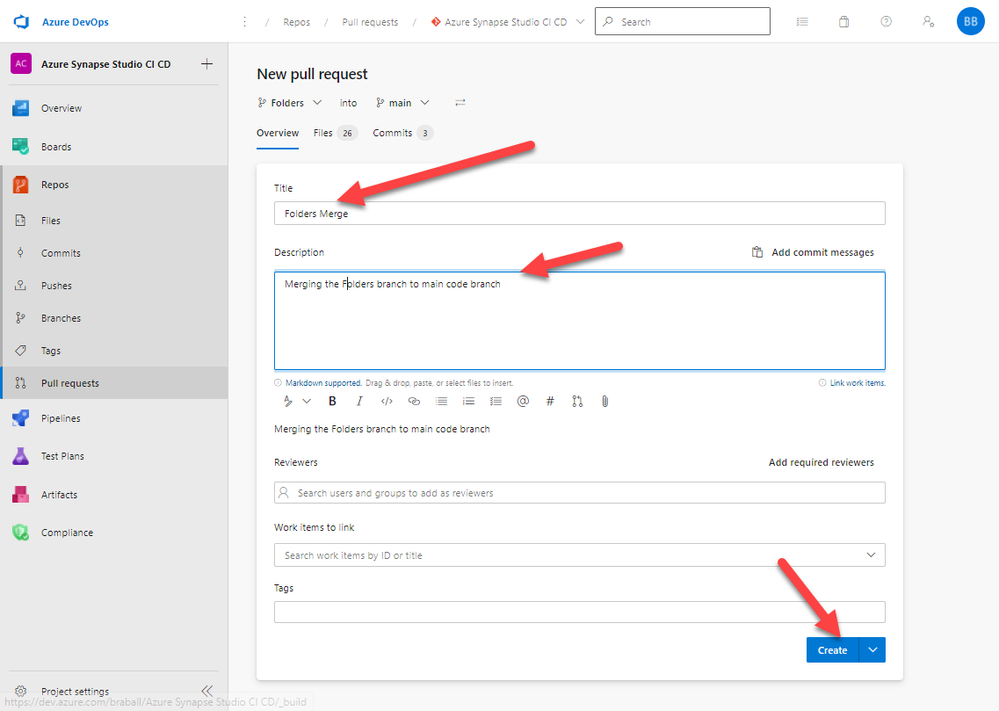This screenshot has height=711, width=999.
Task: Open the work items list icon
Action: coord(802,22)
